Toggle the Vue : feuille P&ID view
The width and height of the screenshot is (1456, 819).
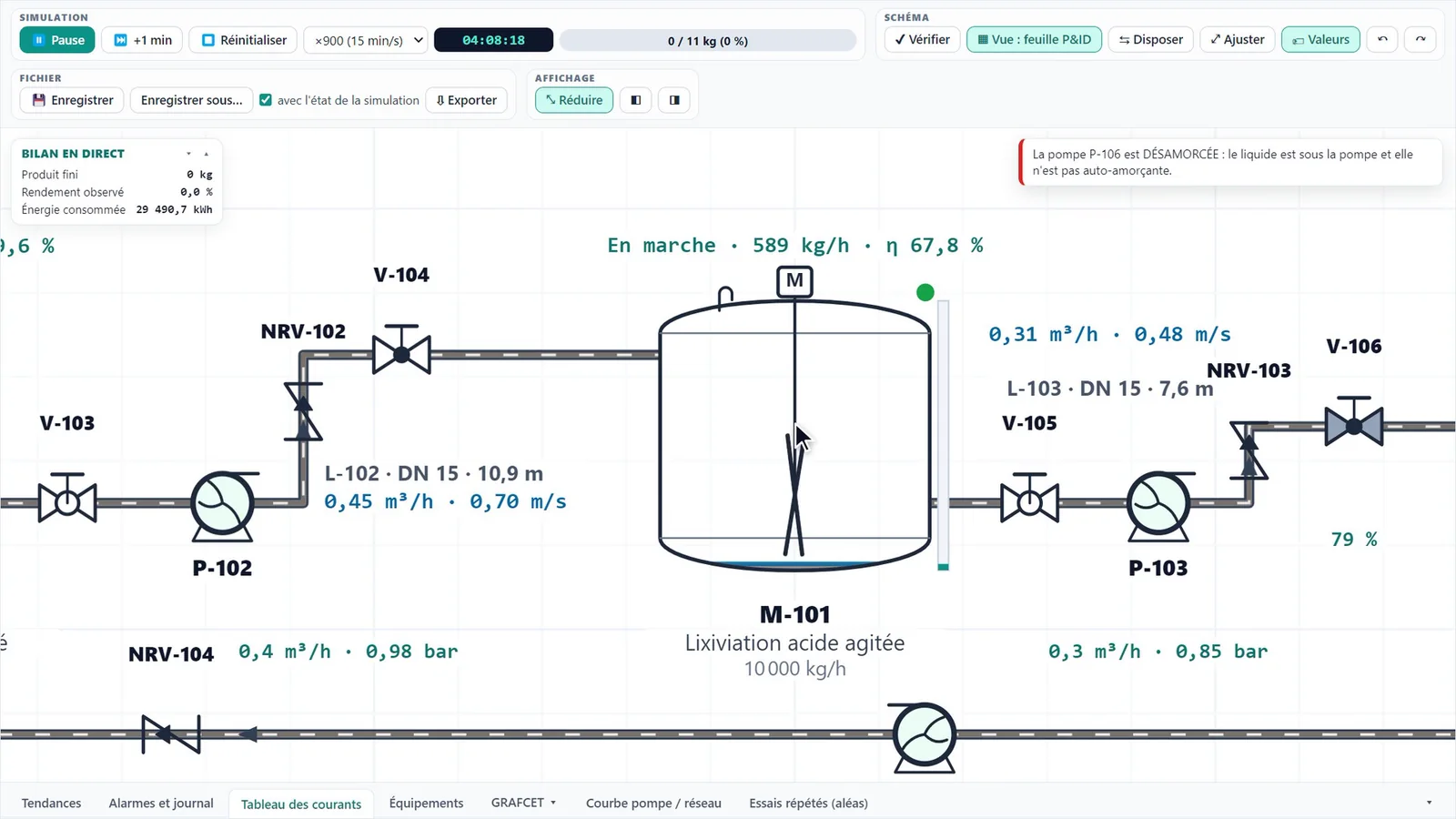click(x=1035, y=39)
